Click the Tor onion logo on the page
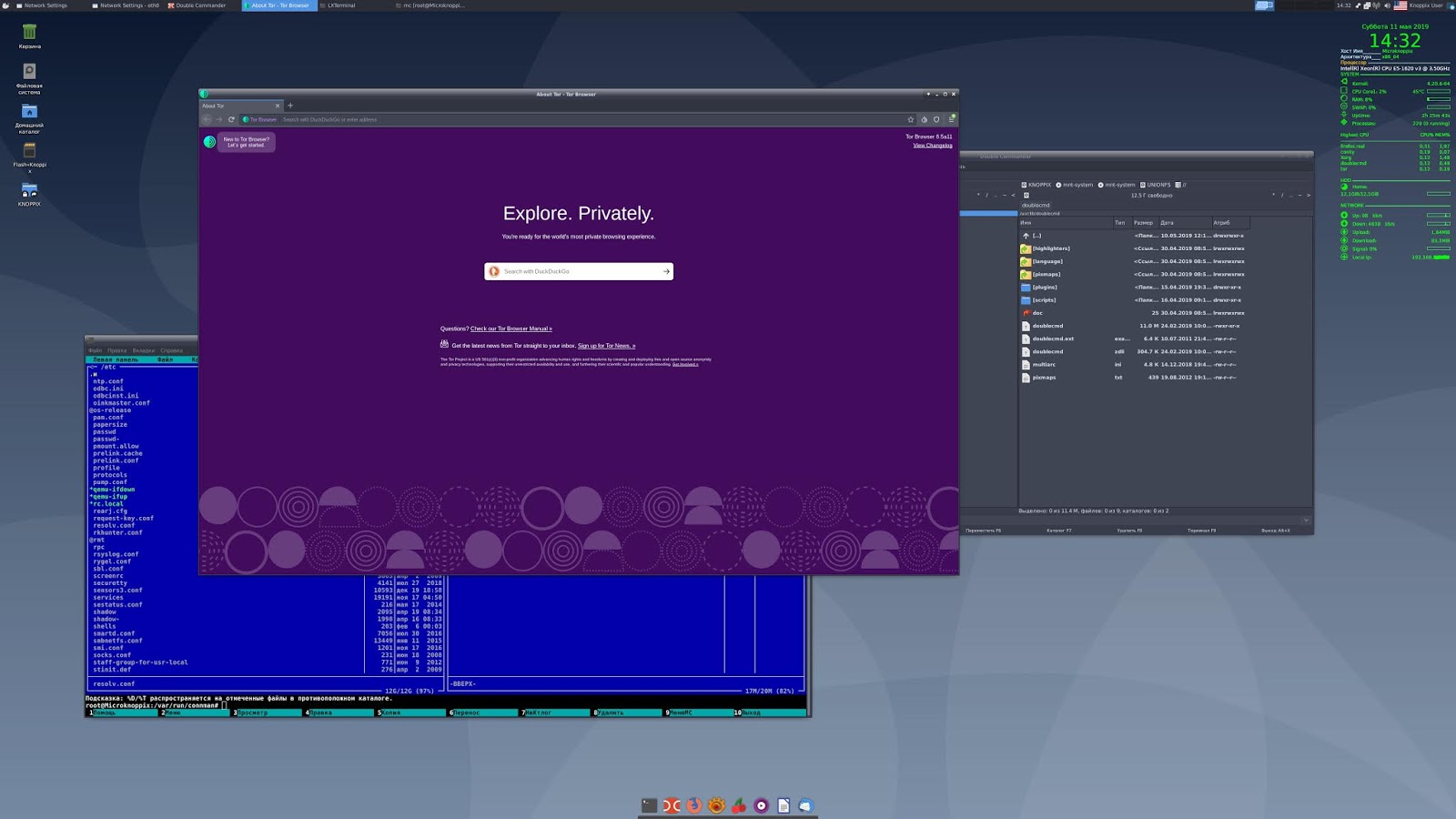 pyautogui.click(x=209, y=142)
